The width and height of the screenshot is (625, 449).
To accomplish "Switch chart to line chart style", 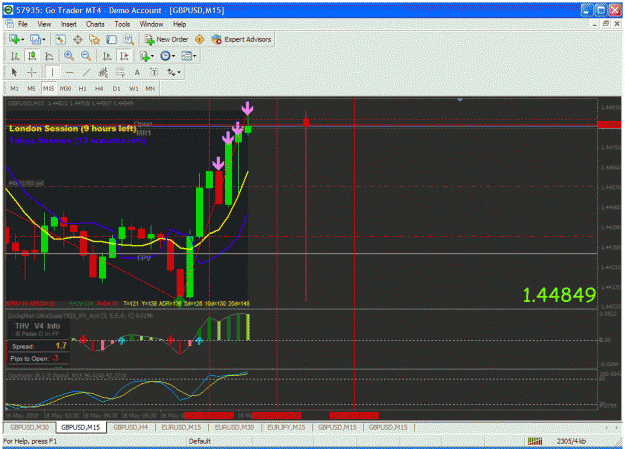I will pos(49,56).
